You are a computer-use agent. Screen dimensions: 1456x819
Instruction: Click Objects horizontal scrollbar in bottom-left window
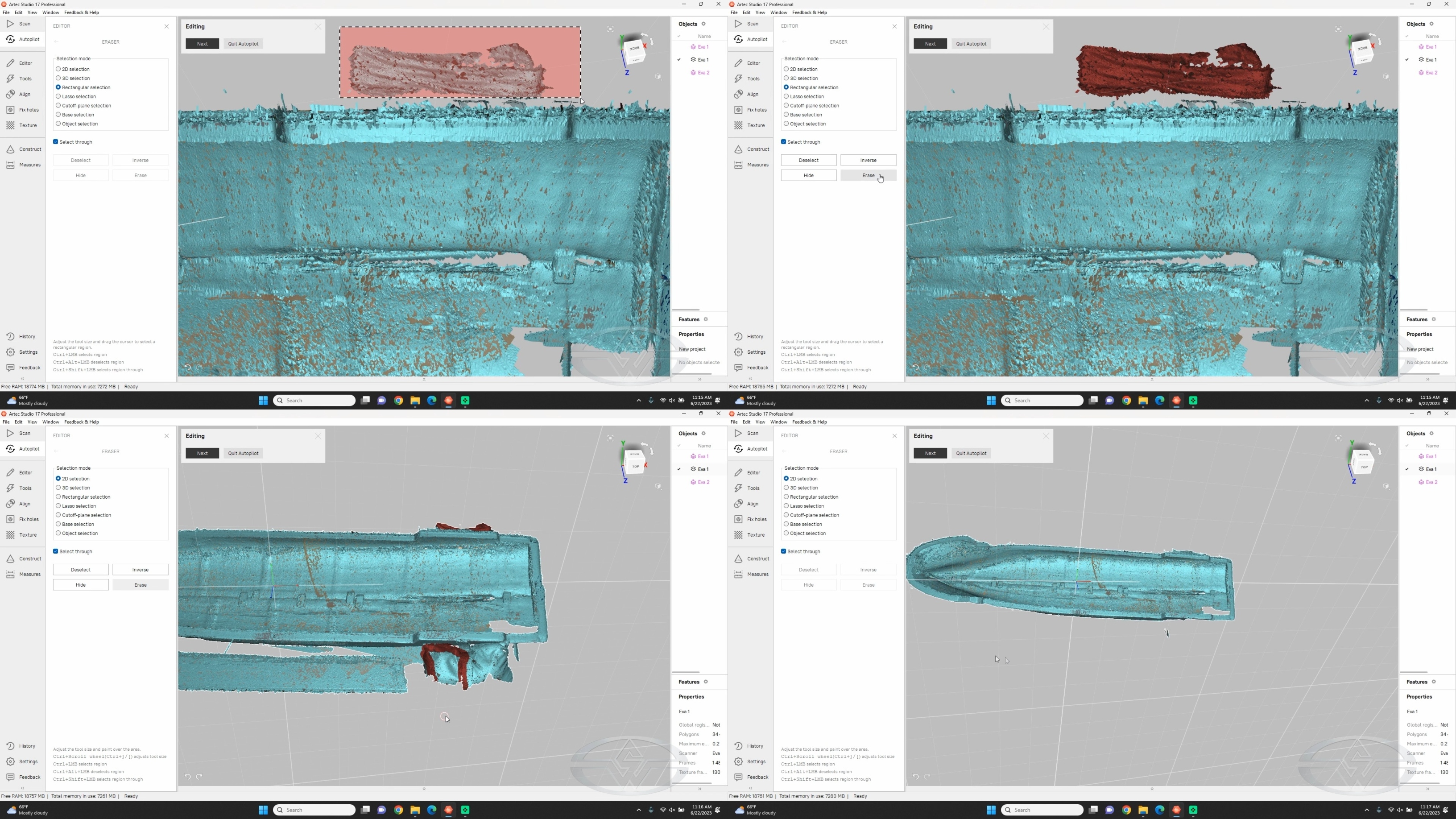pos(686,672)
